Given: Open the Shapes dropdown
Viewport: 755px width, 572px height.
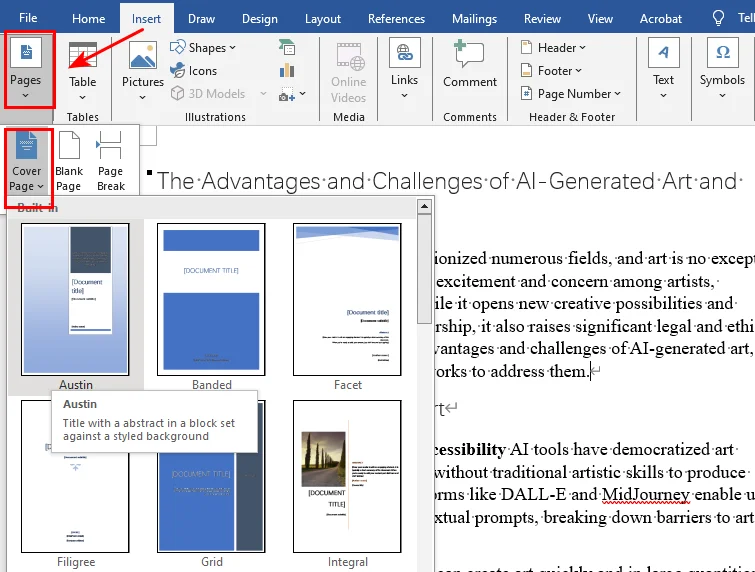Looking at the screenshot, I should pyautogui.click(x=203, y=48).
